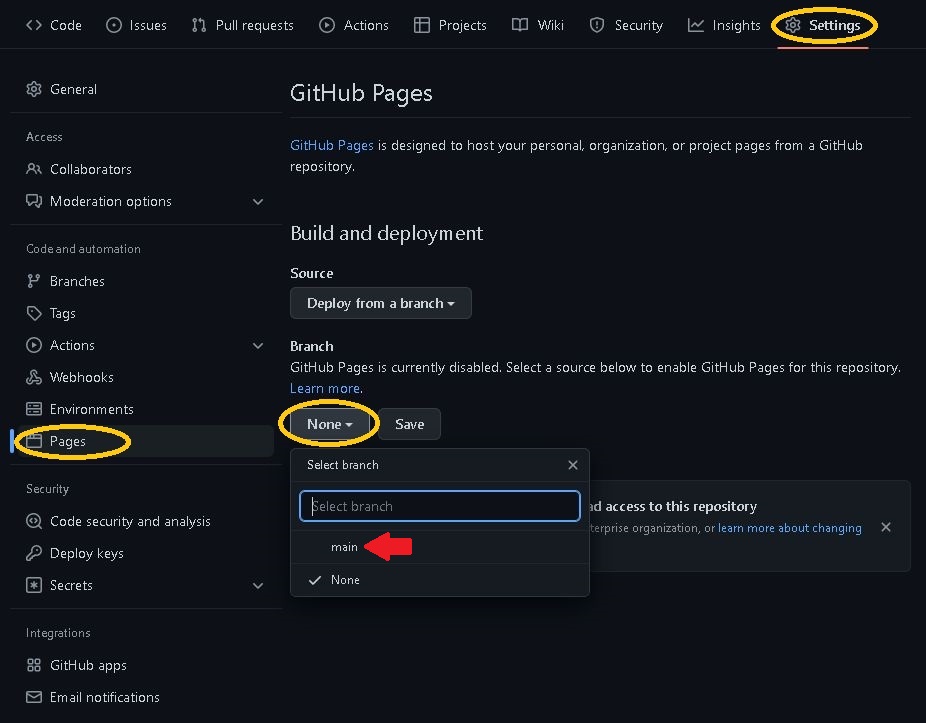The image size is (926, 723).
Task: Select the 'main' branch option
Action: 344,547
